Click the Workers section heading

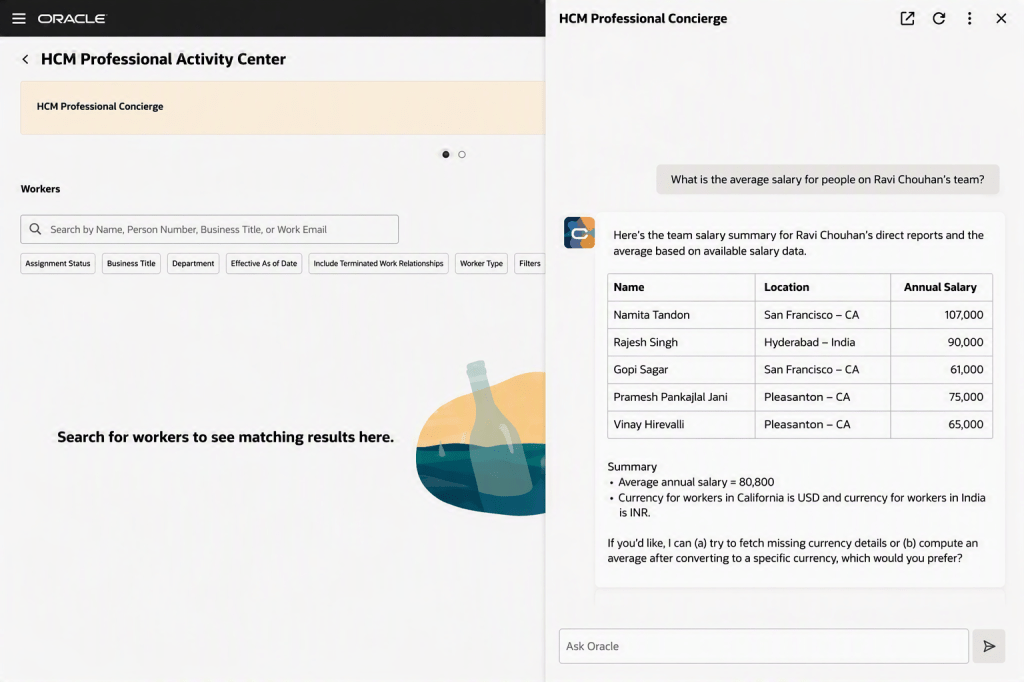point(40,189)
